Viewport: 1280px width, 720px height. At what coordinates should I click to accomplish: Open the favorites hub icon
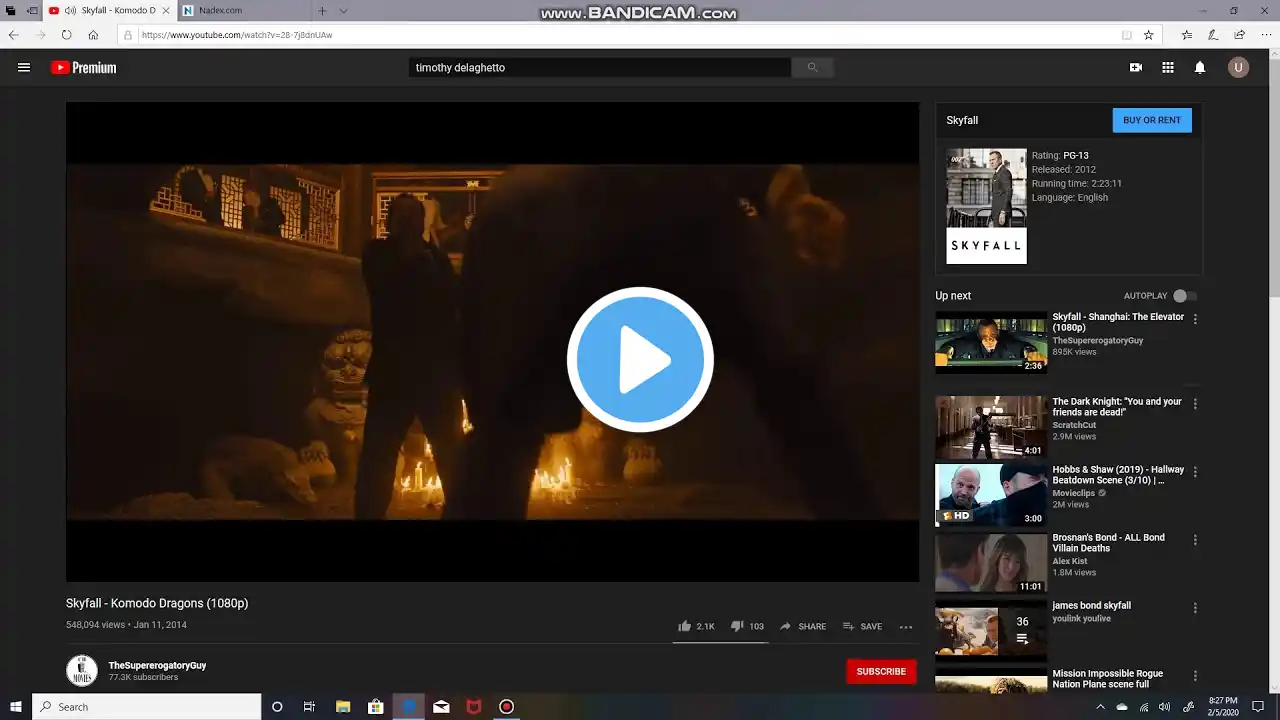pos(1187,35)
